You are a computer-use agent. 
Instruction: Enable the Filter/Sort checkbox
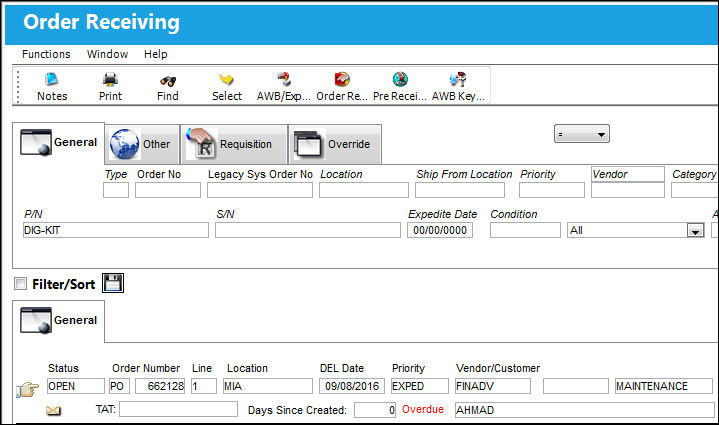(x=20, y=284)
